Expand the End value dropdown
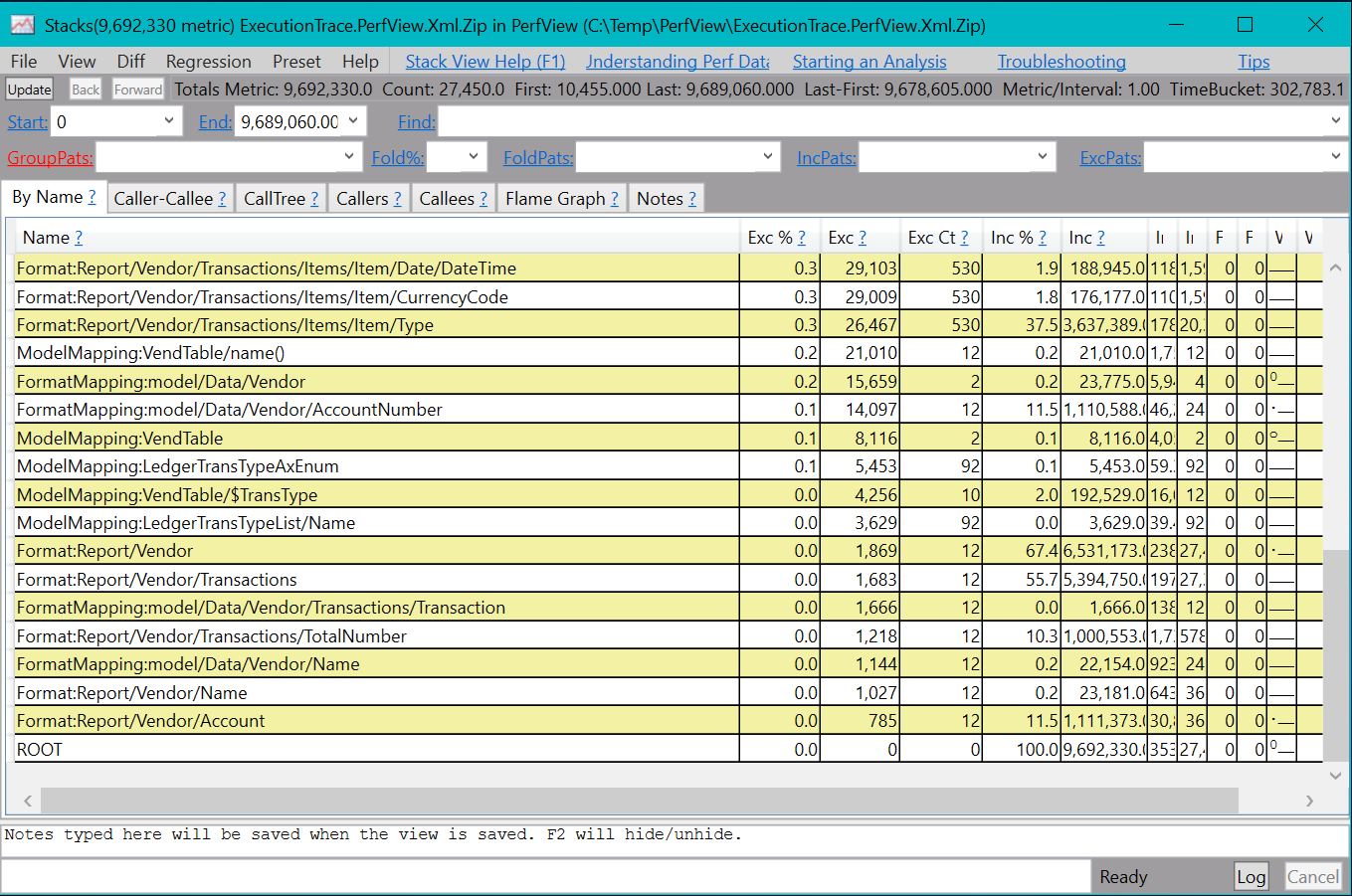Viewport: 1352px width, 896px height. click(353, 121)
